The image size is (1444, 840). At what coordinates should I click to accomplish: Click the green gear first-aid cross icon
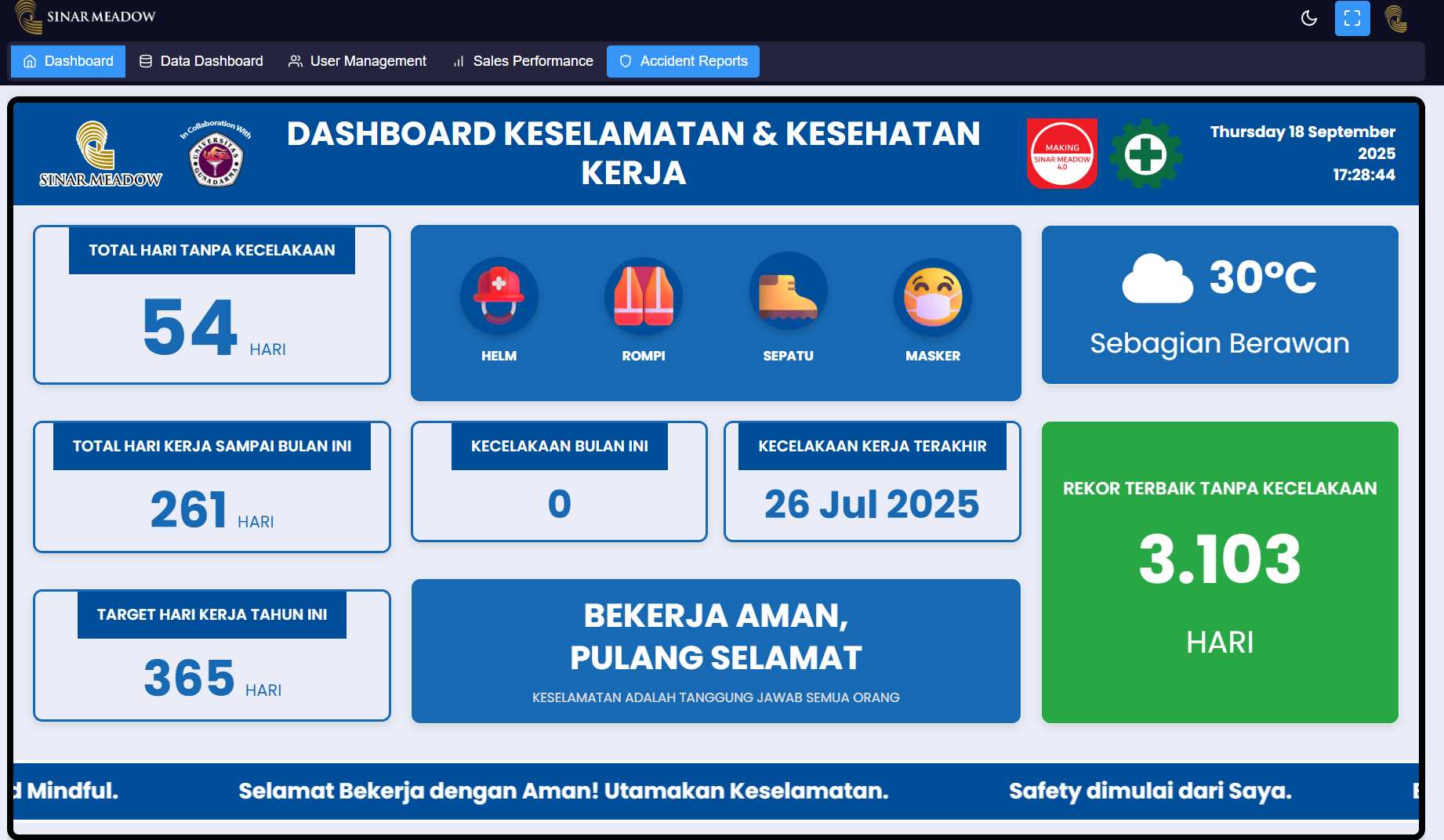click(x=1145, y=154)
